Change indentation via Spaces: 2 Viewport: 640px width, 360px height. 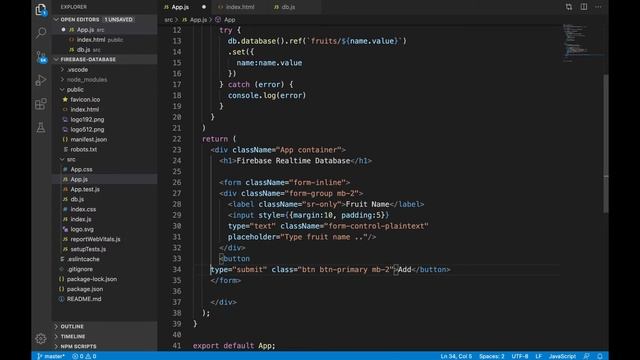coord(491,356)
